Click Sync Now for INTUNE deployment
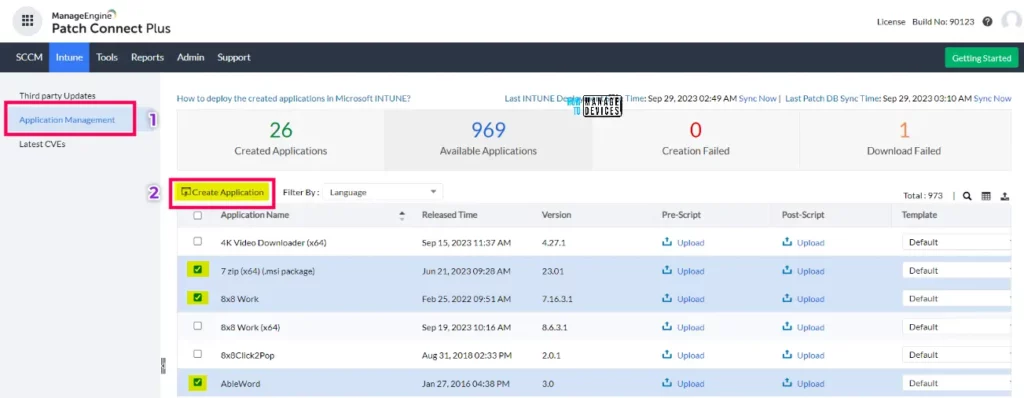Screen dimensions: 1024x398 coord(758,98)
